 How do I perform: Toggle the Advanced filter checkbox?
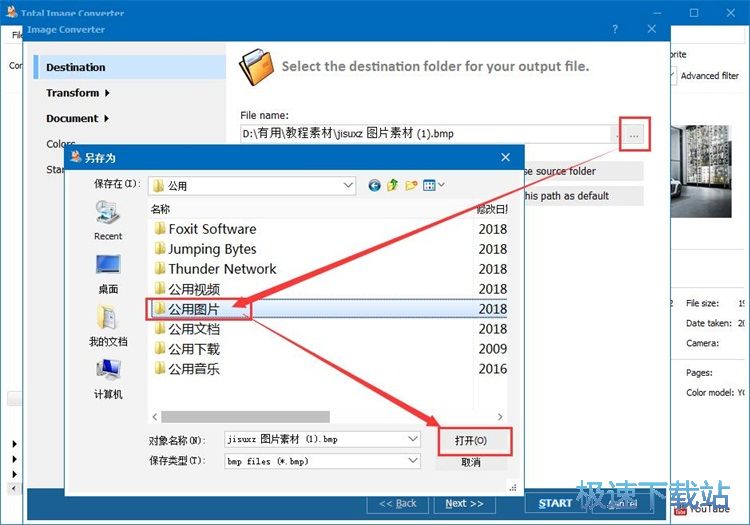click(673, 75)
